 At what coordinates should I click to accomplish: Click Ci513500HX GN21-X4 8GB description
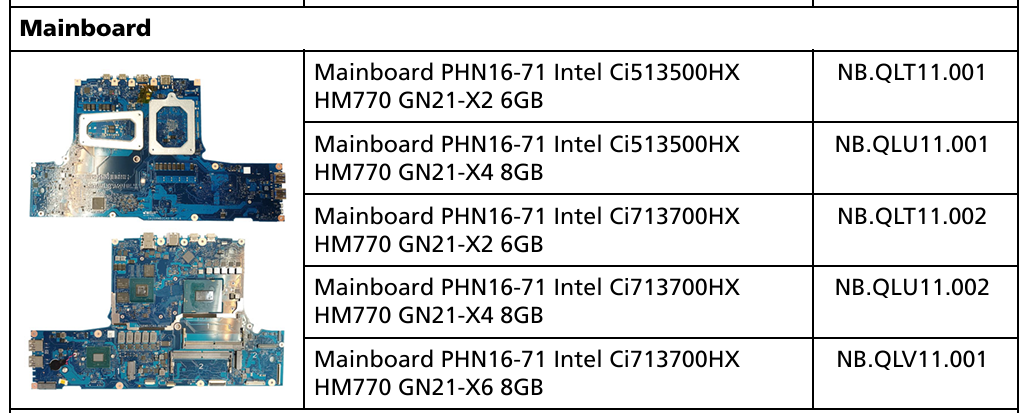(527, 158)
